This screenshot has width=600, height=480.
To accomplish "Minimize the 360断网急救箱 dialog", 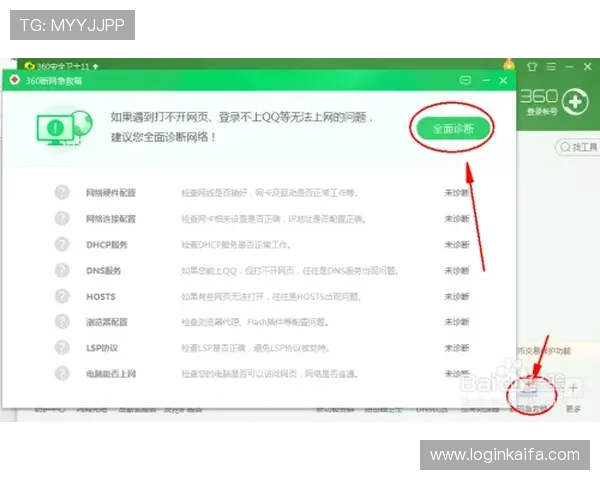I will [486, 80].
